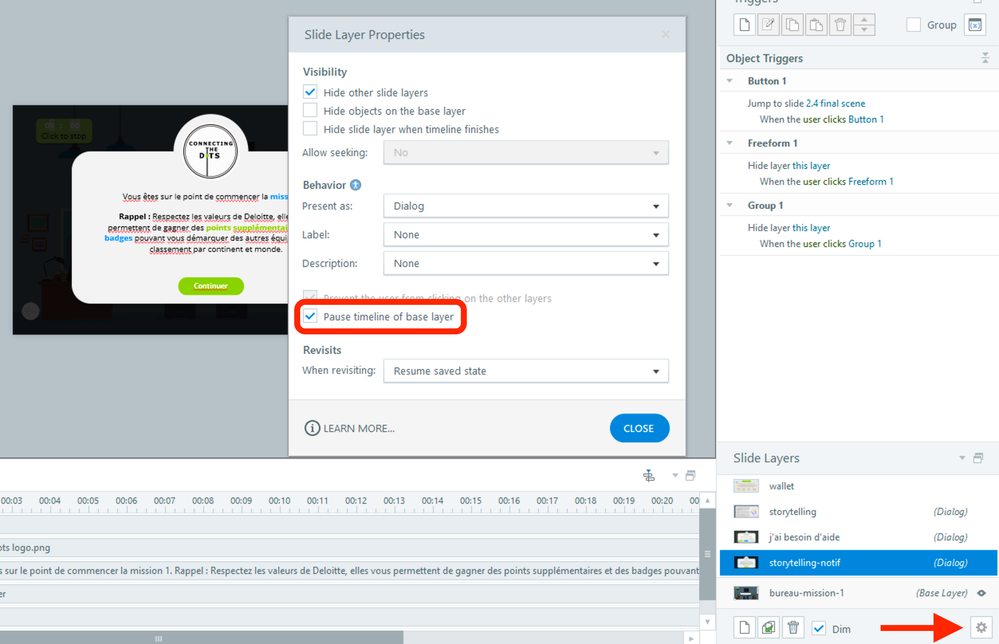999x644 pixels.
Task: Add a new slide layer
Action: [744, 628]
